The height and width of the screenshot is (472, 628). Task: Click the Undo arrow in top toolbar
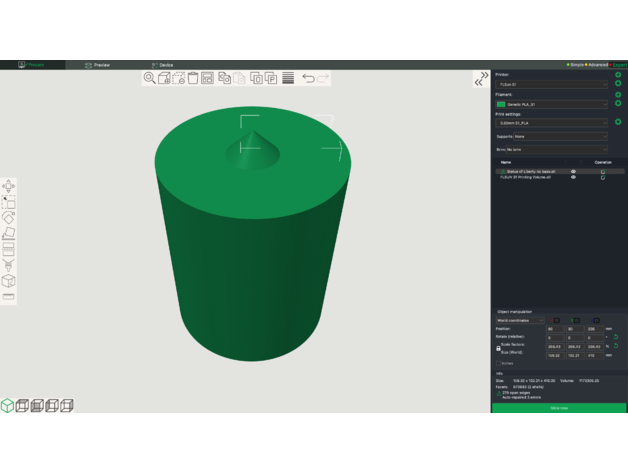tap(308, 78)
